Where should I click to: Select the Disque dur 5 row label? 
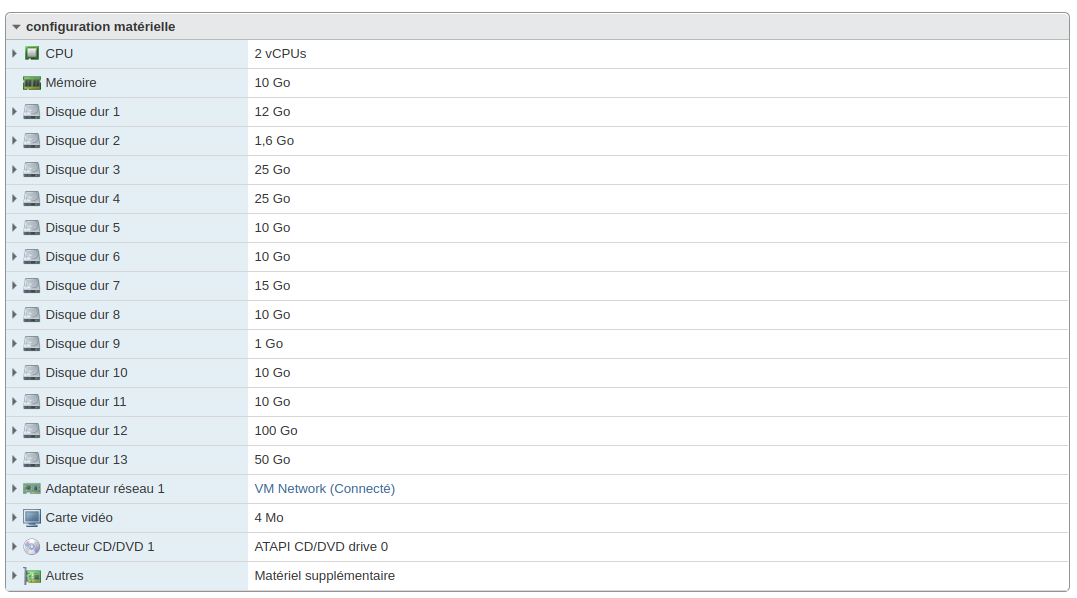point(82,227)
